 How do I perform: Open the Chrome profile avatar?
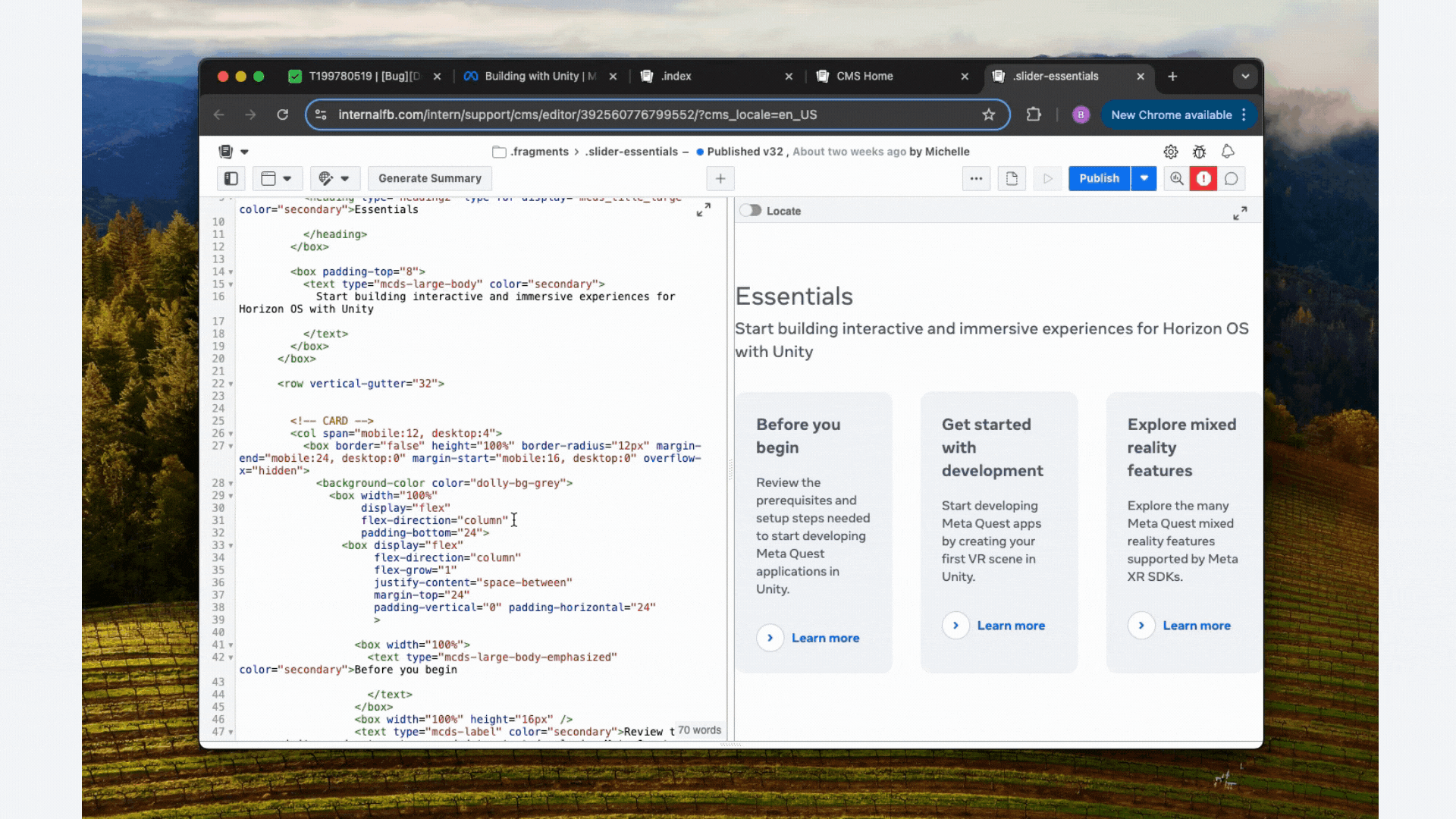tap(1081, 115)
